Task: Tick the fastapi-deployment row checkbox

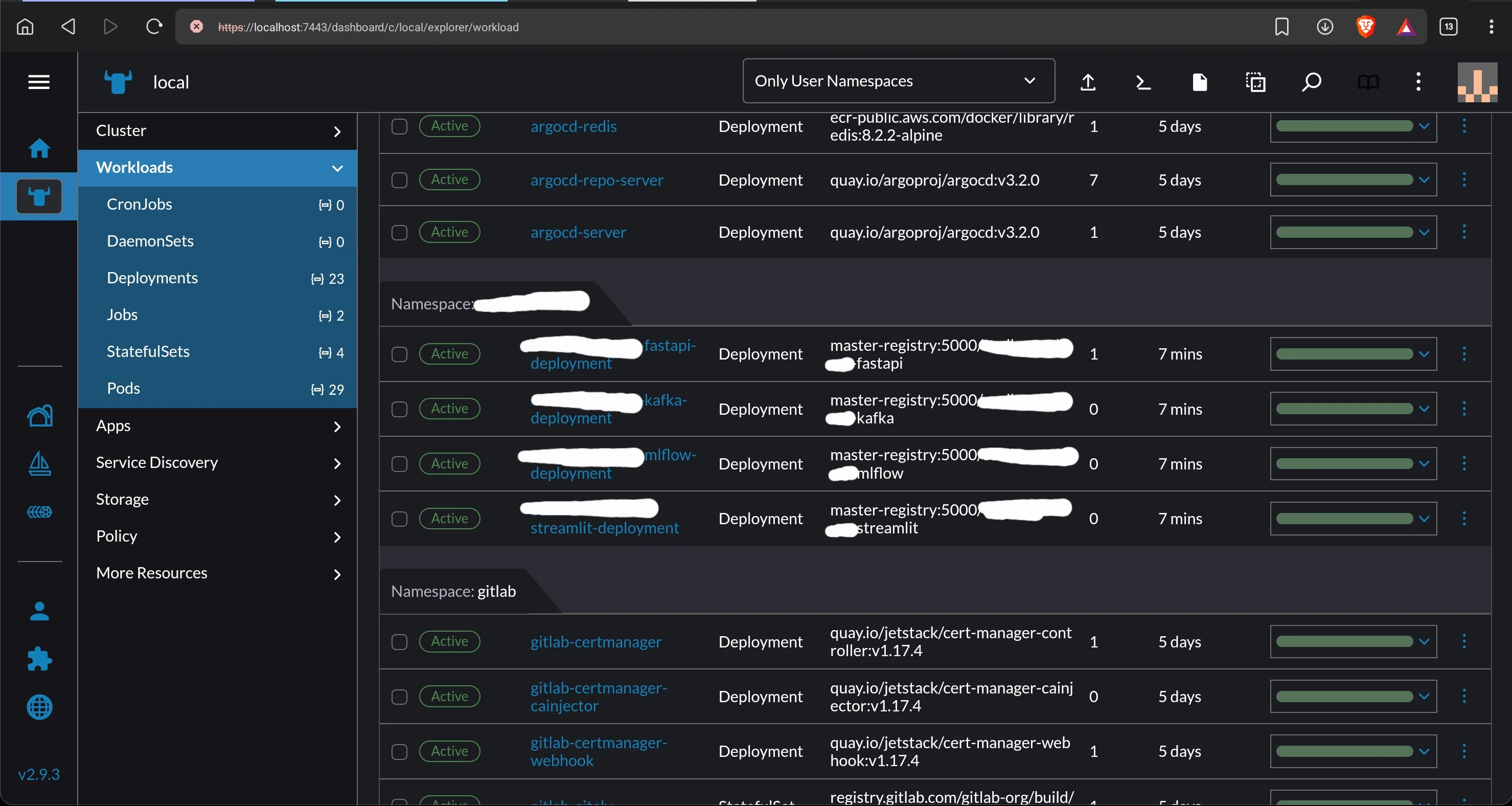Action: pos(399,354)
